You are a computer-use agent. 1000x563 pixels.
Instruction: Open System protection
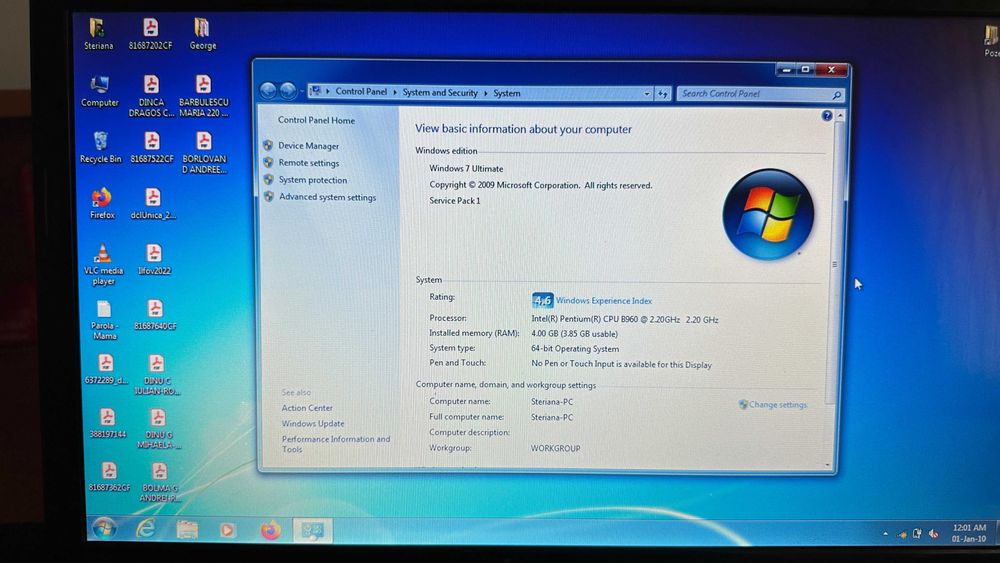tap(312, 180)
